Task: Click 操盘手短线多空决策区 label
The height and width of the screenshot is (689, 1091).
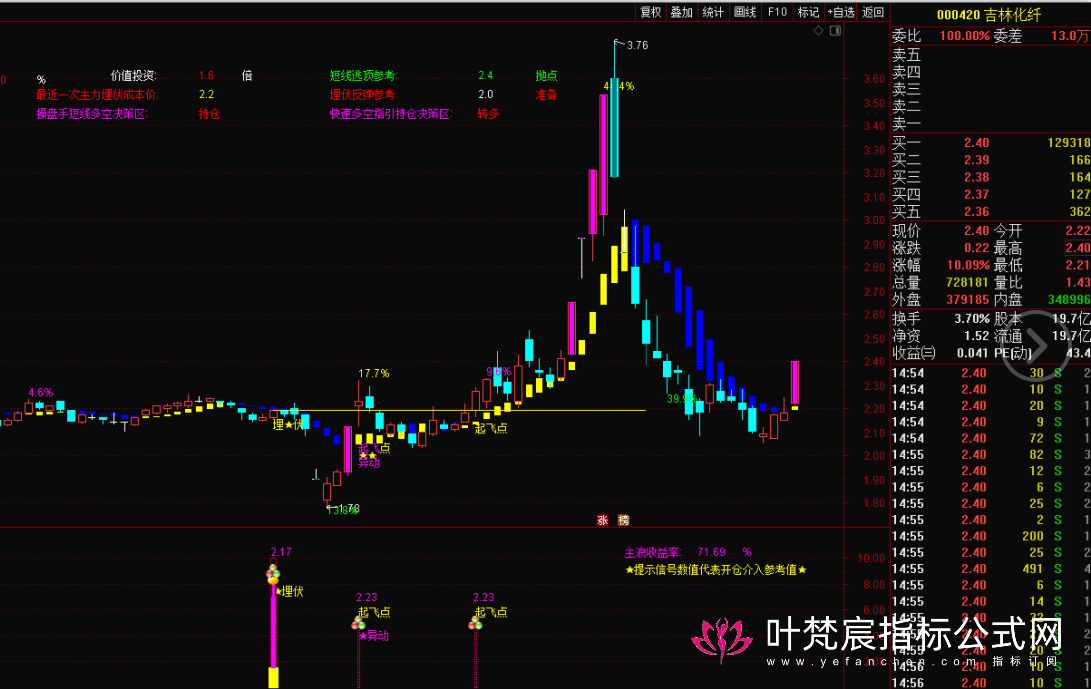Action: (92, 113)
